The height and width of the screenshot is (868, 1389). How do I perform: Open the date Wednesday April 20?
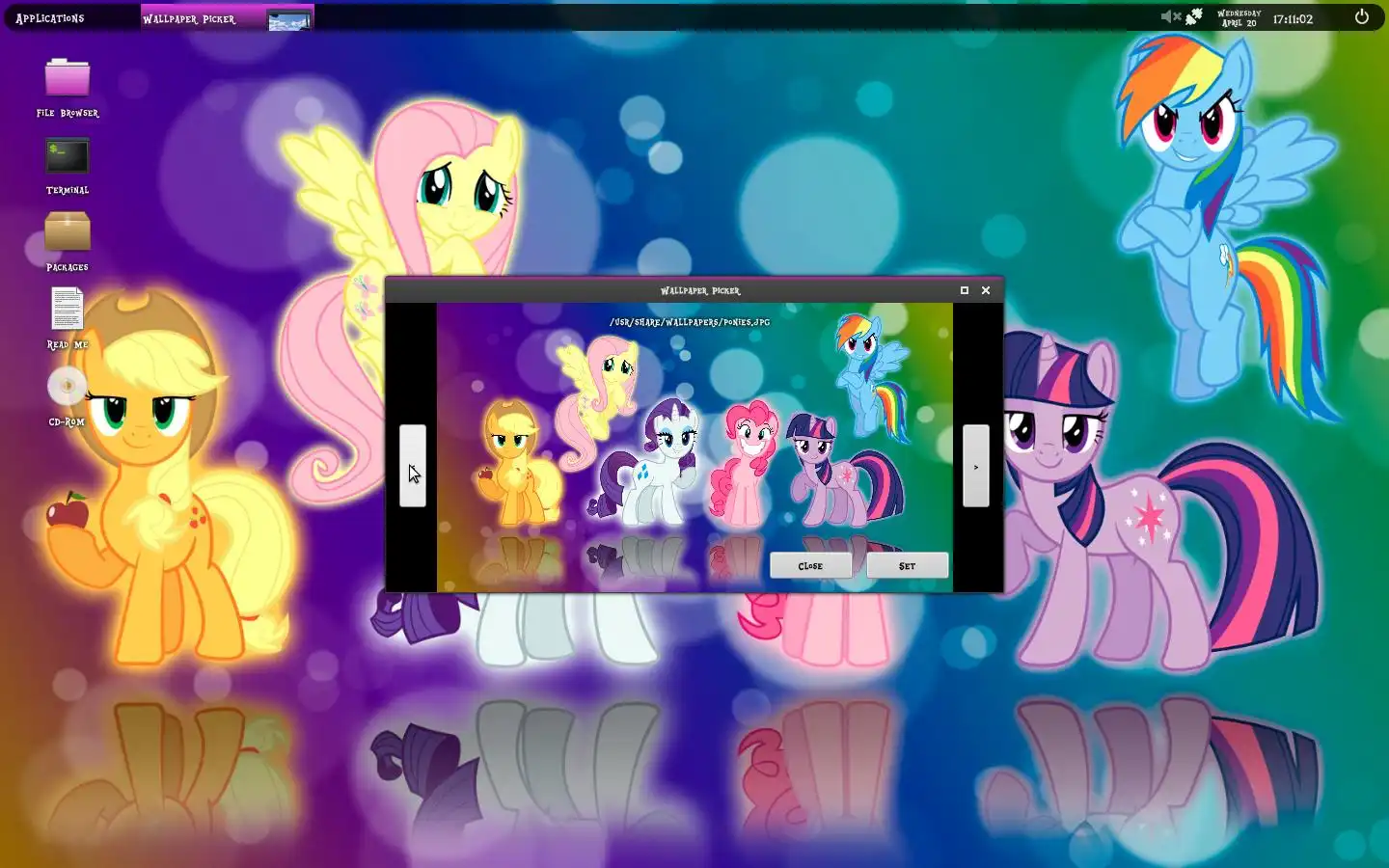click(x=1239, y=18)
